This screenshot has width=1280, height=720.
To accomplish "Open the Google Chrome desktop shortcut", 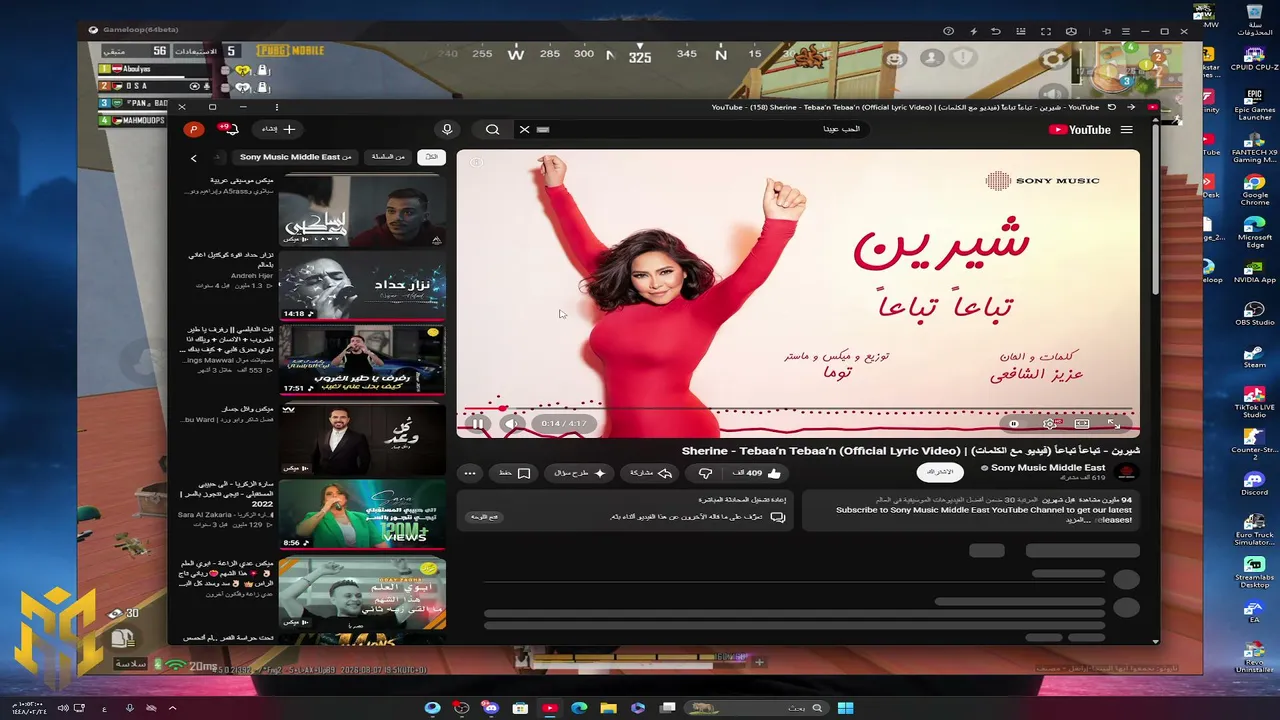I will 1254,190.
